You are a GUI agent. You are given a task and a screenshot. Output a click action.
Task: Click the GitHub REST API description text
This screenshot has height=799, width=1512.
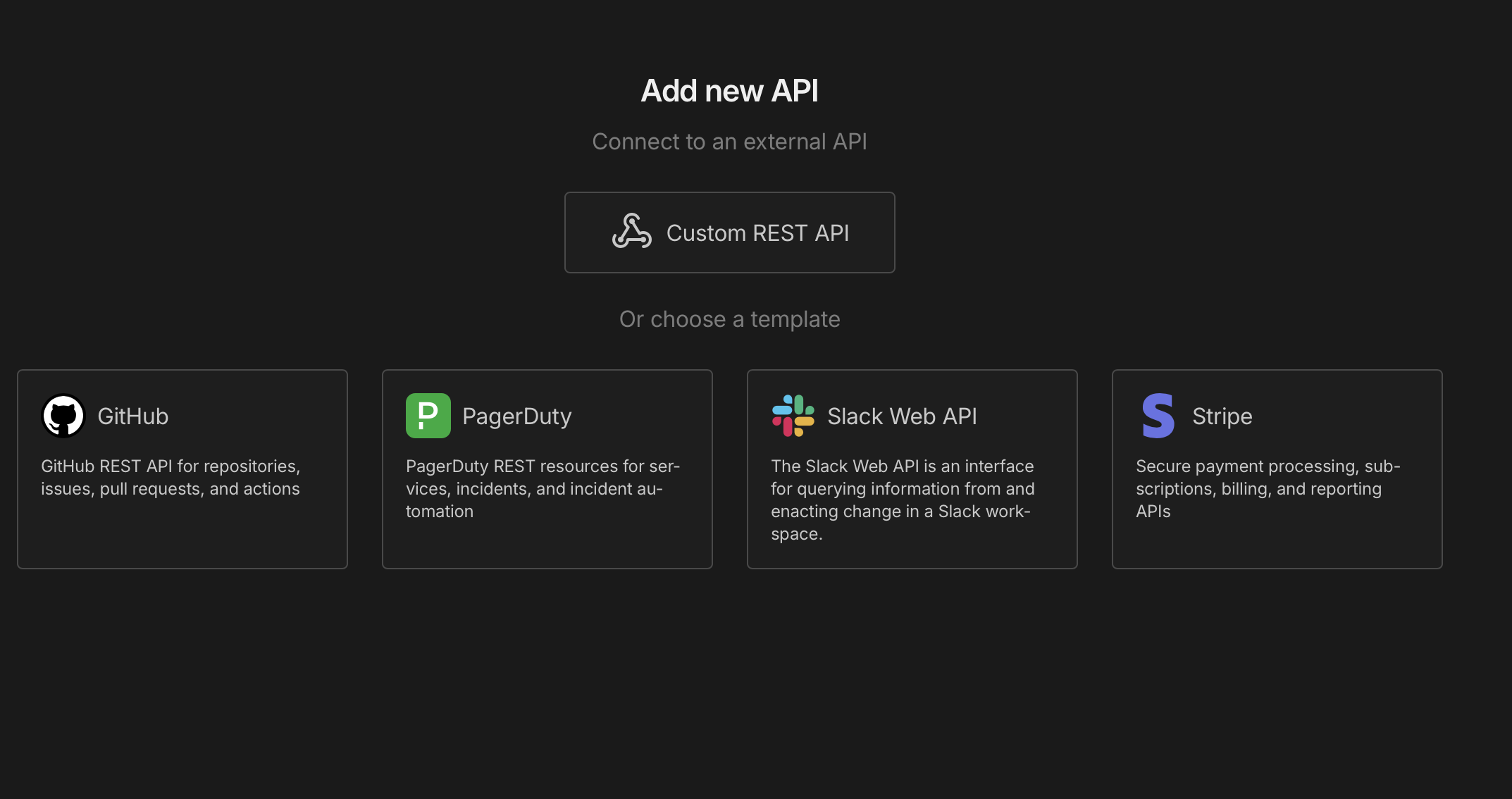pyautogui.click(x=171, y=478)
